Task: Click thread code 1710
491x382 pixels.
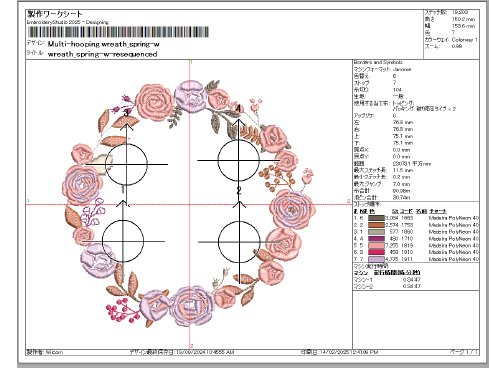Action: (407, 239)
